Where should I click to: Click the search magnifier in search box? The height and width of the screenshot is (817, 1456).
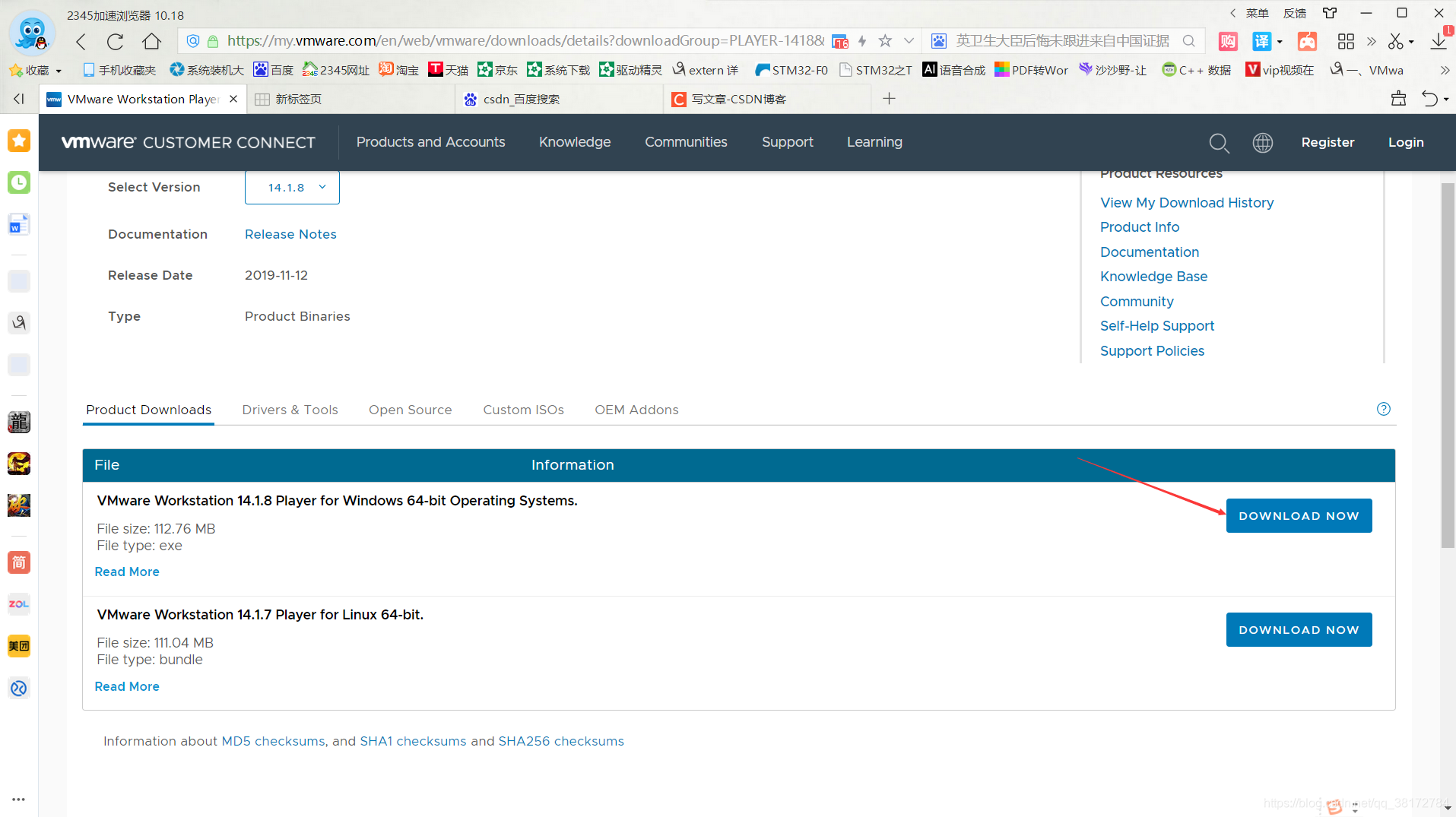point(1189,41)
